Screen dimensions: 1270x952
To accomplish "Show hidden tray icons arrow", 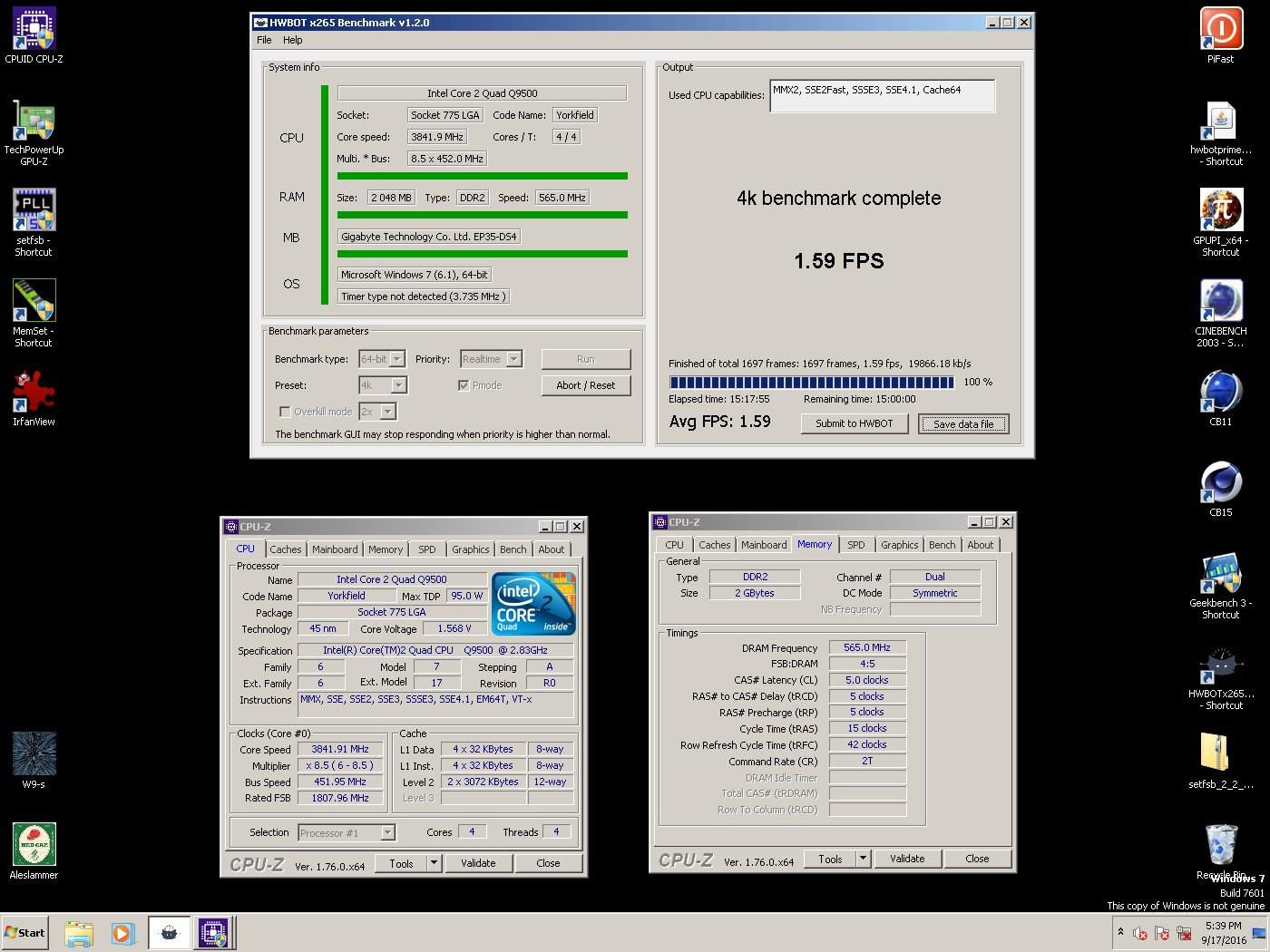I will pos(1120,932).
